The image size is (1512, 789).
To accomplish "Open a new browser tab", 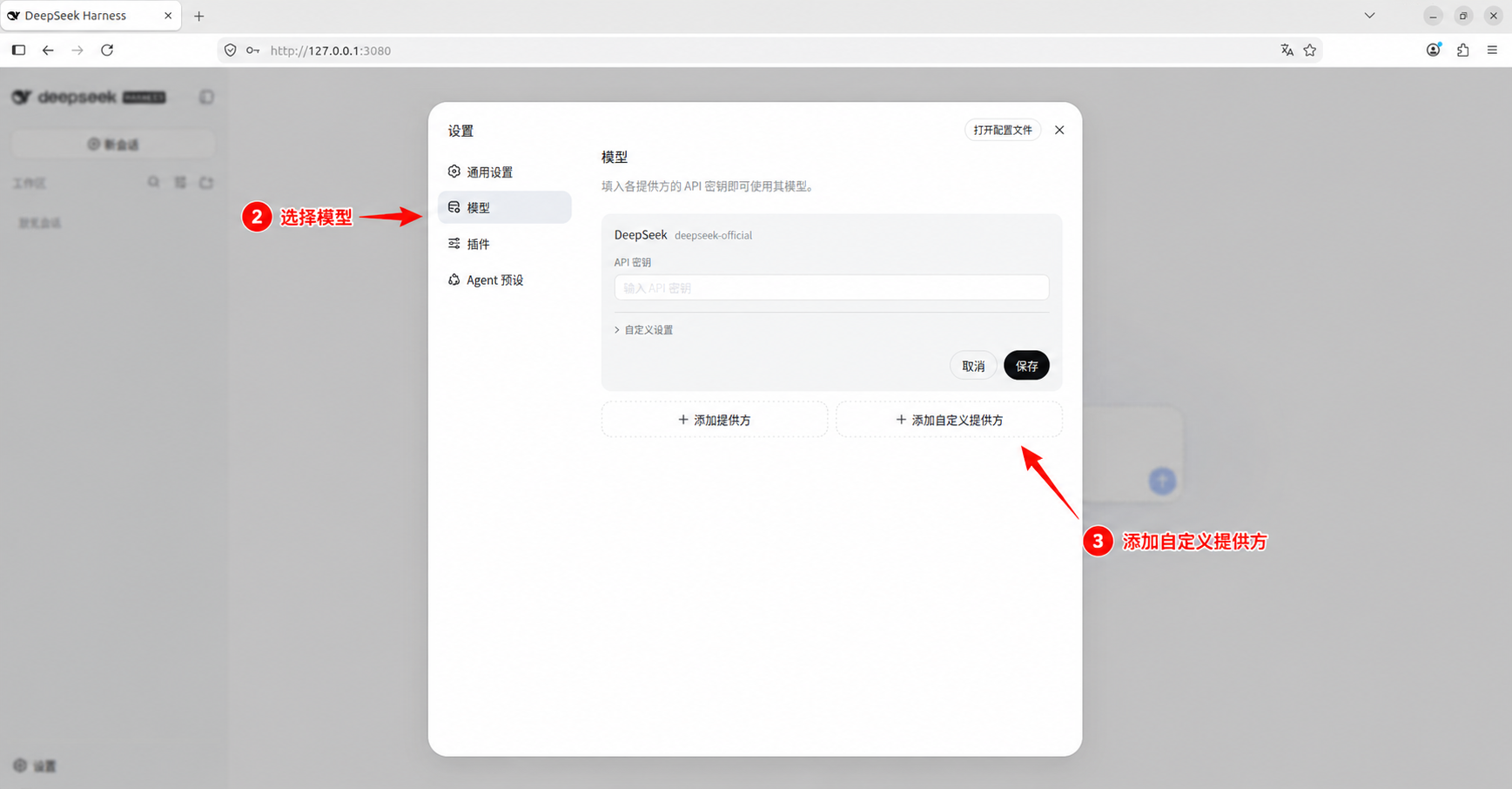I will click(x=198, y=16).
